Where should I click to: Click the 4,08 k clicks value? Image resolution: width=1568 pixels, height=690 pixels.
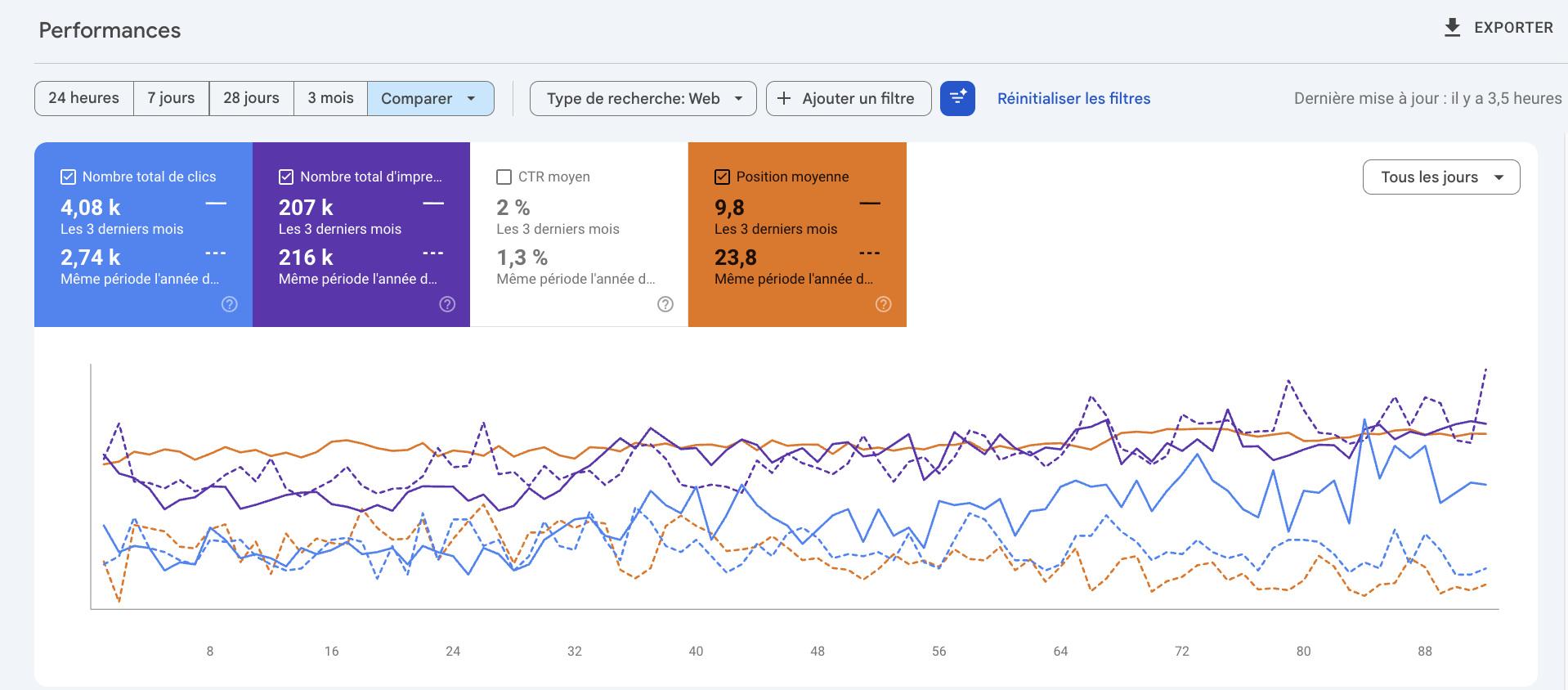[x=91, y=208]
